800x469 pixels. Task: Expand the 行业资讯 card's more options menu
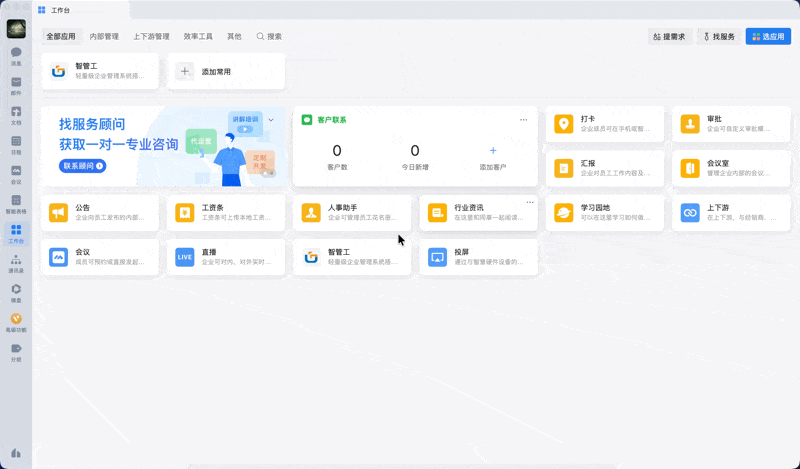530,203
